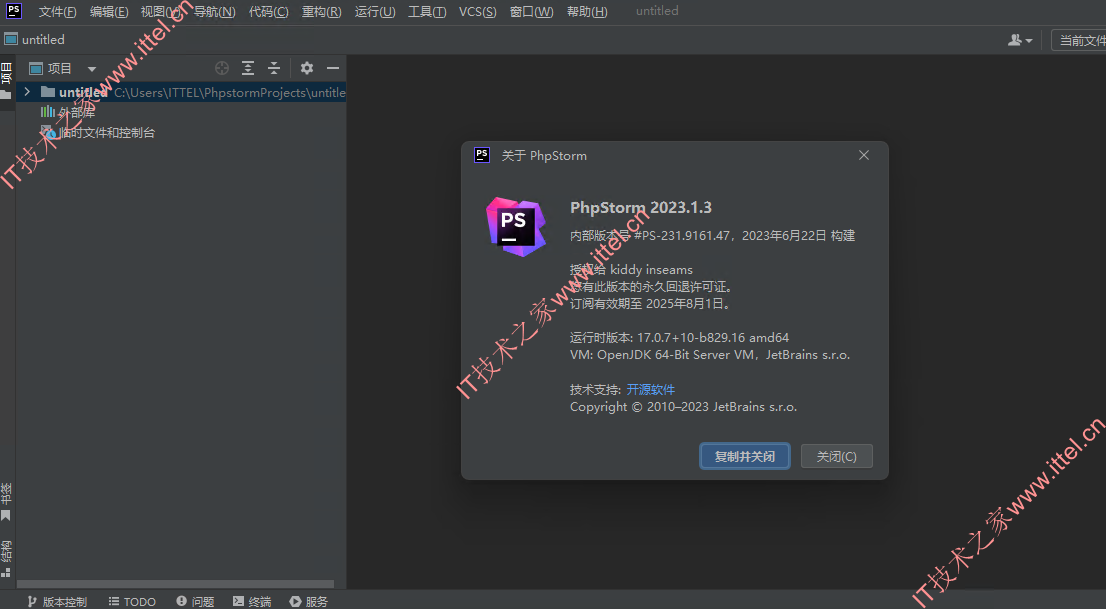Image resolution: width=1106 pixels, height=609 pixels.
Task: Open project panel gear options
Action: coord(306,68)
